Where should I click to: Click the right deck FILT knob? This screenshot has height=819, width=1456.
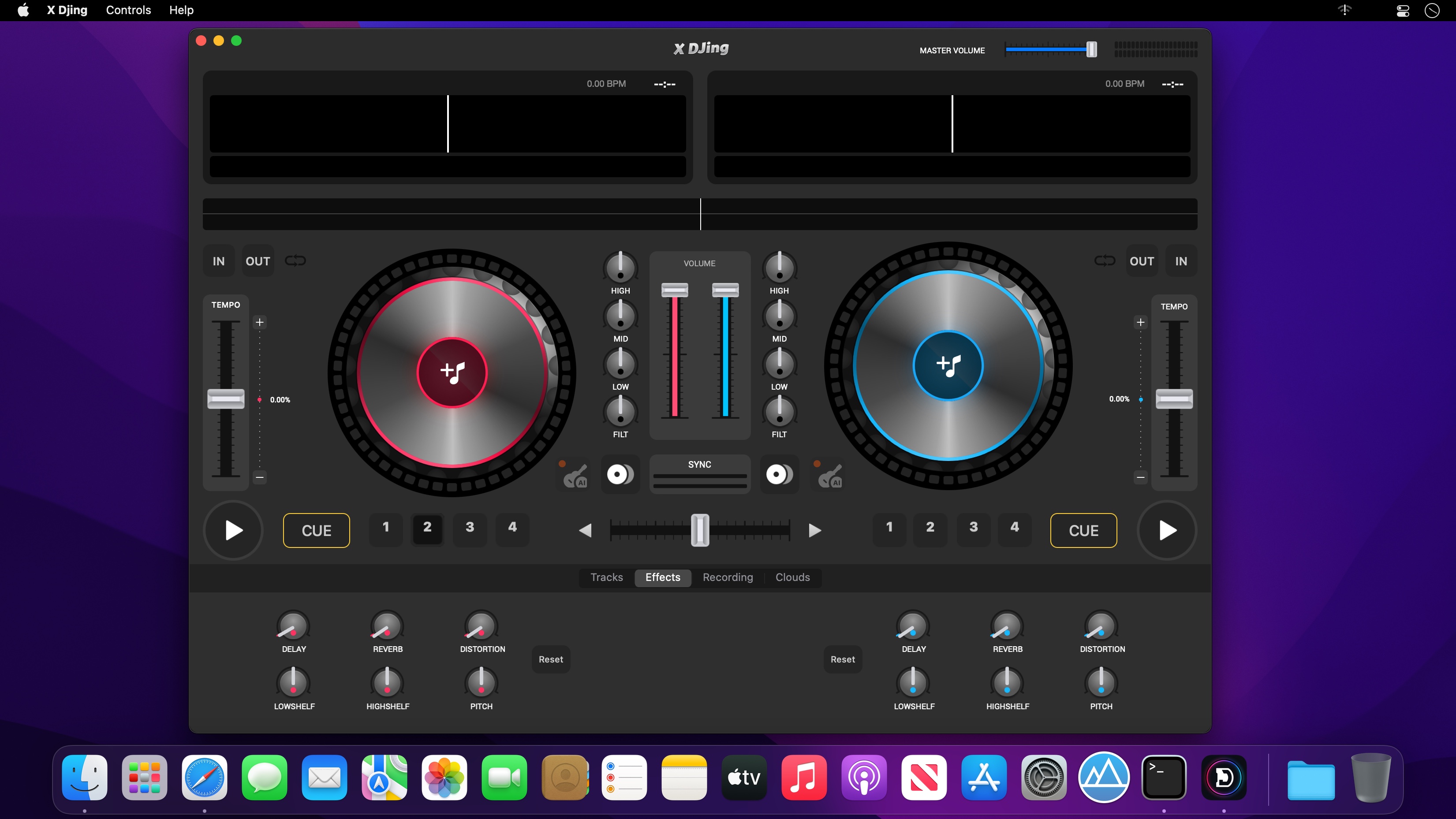pyautogui.click(x=780, y=411)
